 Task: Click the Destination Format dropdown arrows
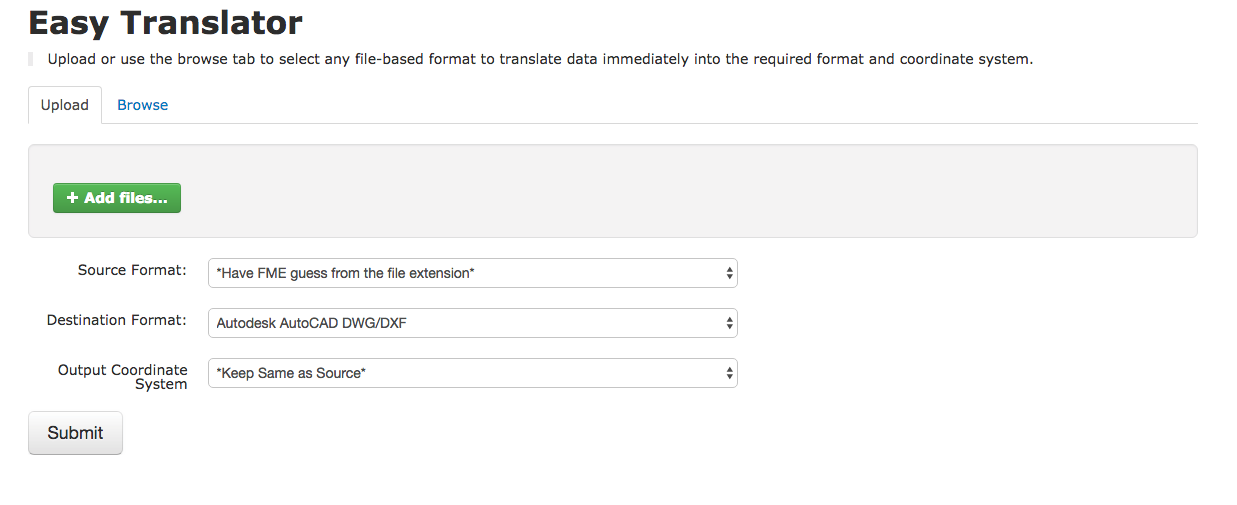pos(730,323)
